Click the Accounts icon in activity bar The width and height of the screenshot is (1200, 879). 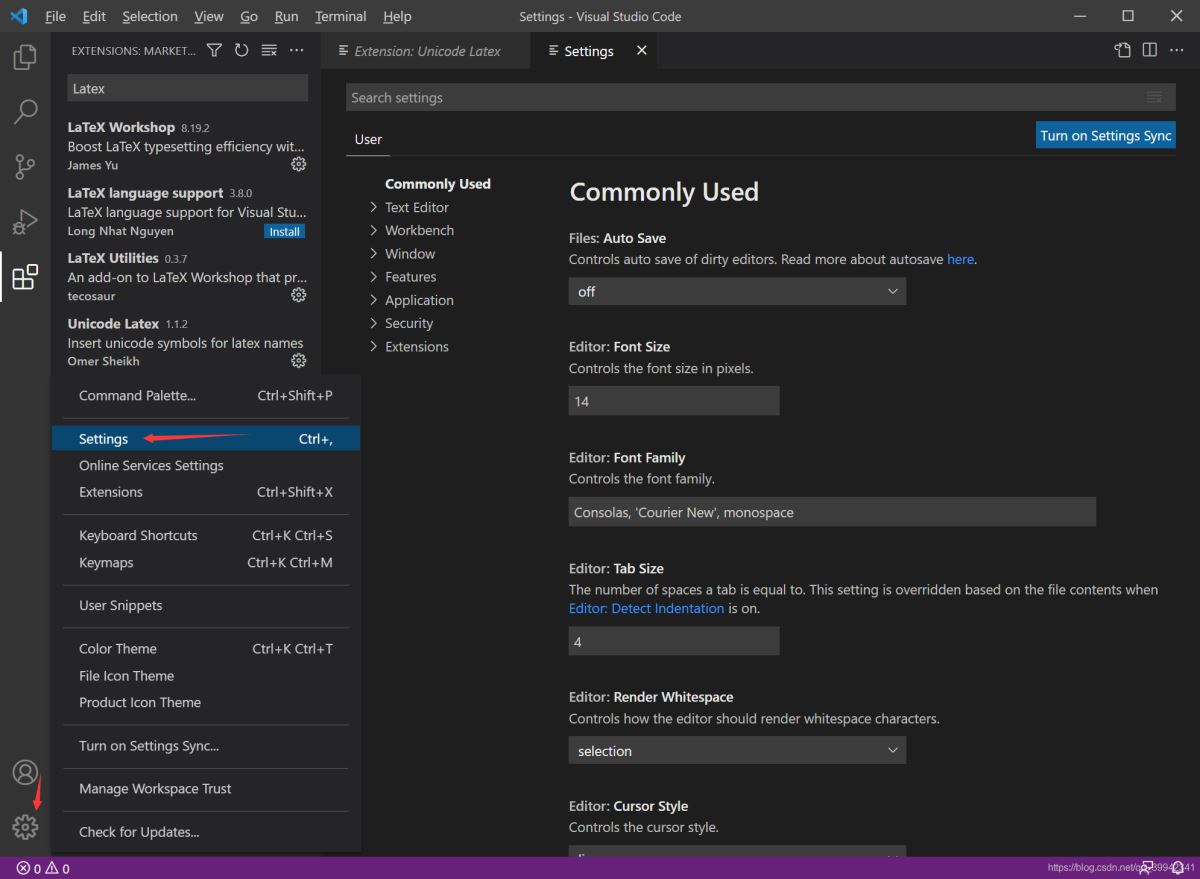(25, 773)
